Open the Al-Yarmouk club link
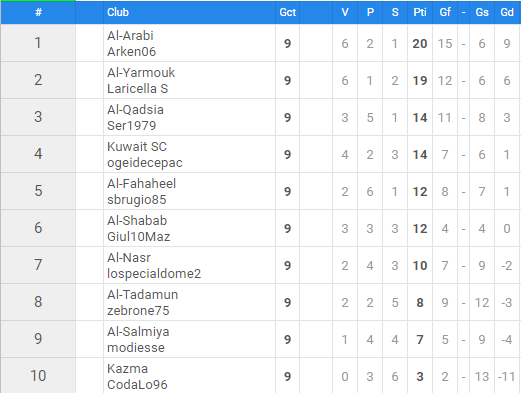The height and width of the screenshot is (393, 521). [x=141, y=72]
